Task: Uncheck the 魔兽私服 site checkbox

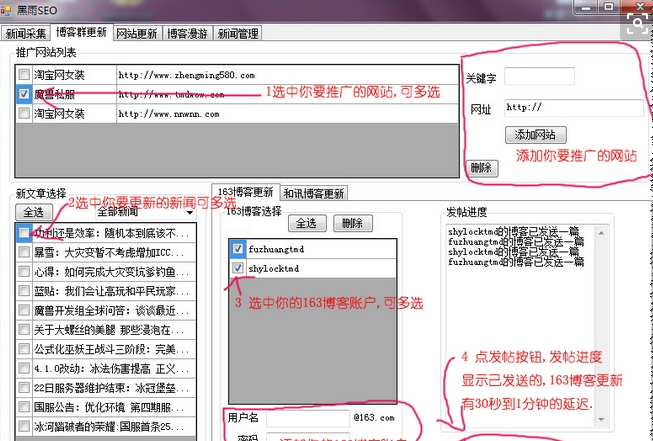Action: coord(24,94)
